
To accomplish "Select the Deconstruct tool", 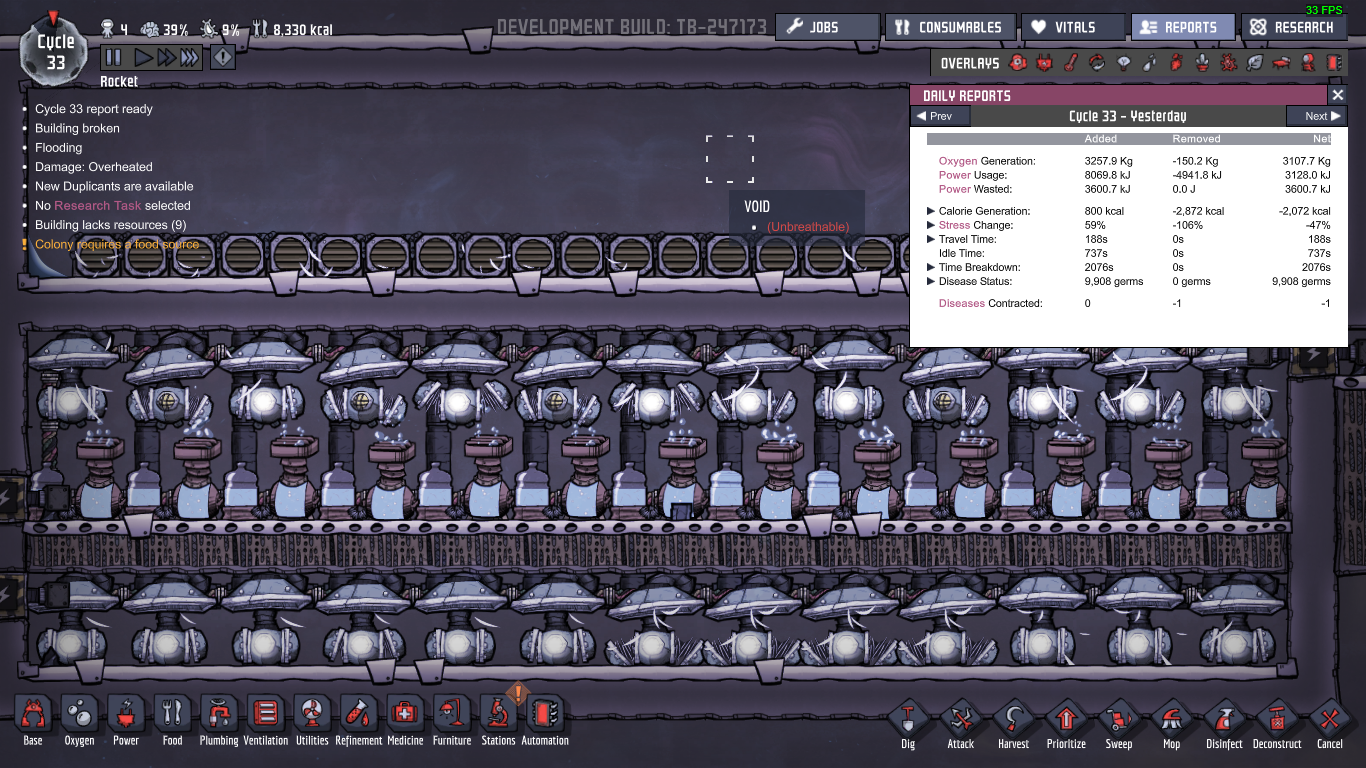I will pos(1277,719).
